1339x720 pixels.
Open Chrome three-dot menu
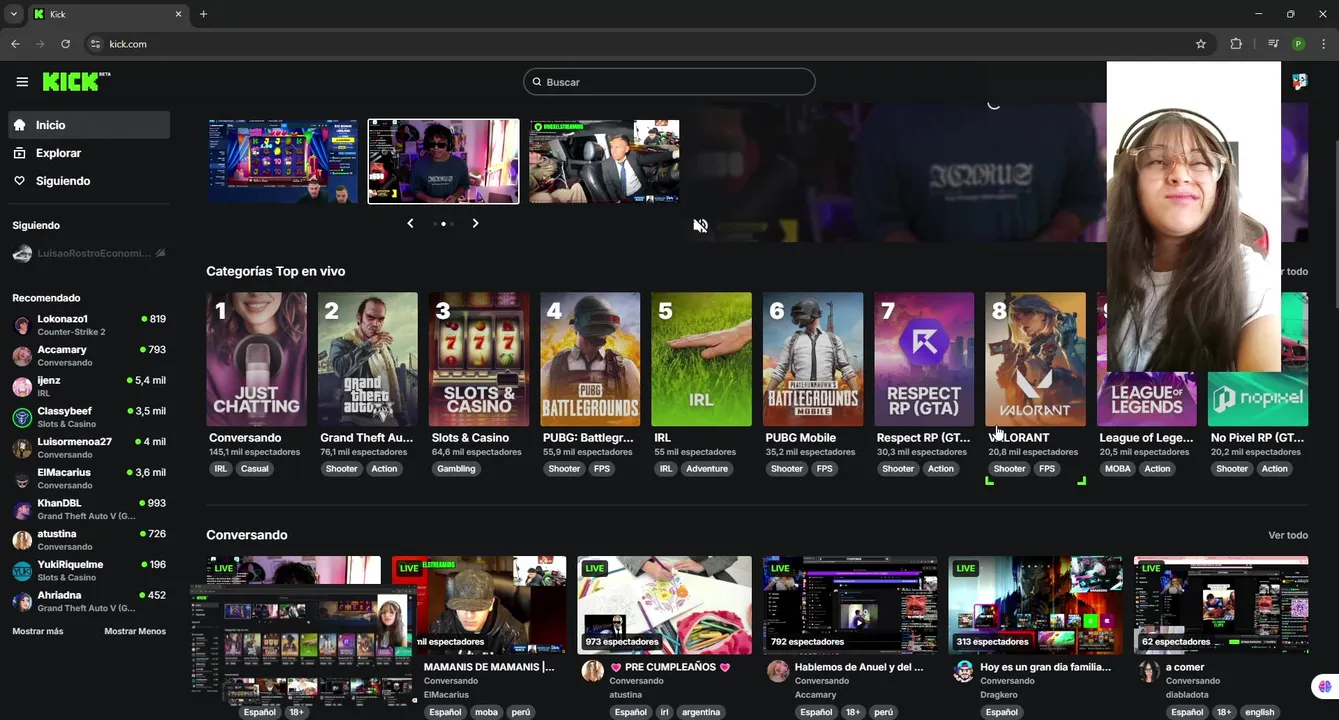(x=1324, y=44)
